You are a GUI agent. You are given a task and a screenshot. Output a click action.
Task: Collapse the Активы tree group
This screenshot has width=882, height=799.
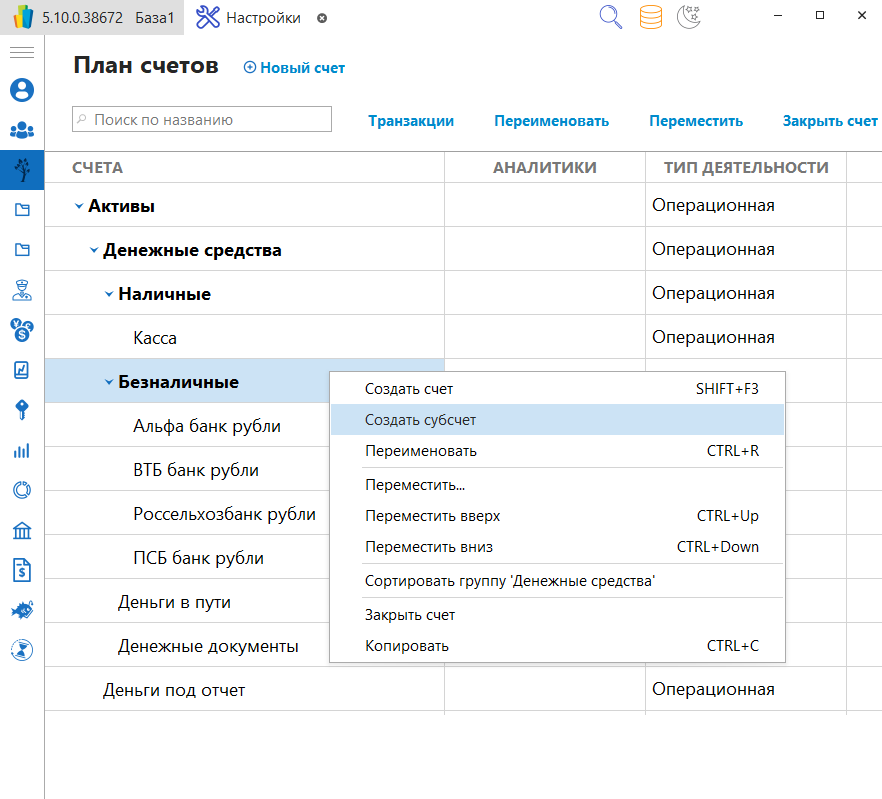(x=79, y=206)
